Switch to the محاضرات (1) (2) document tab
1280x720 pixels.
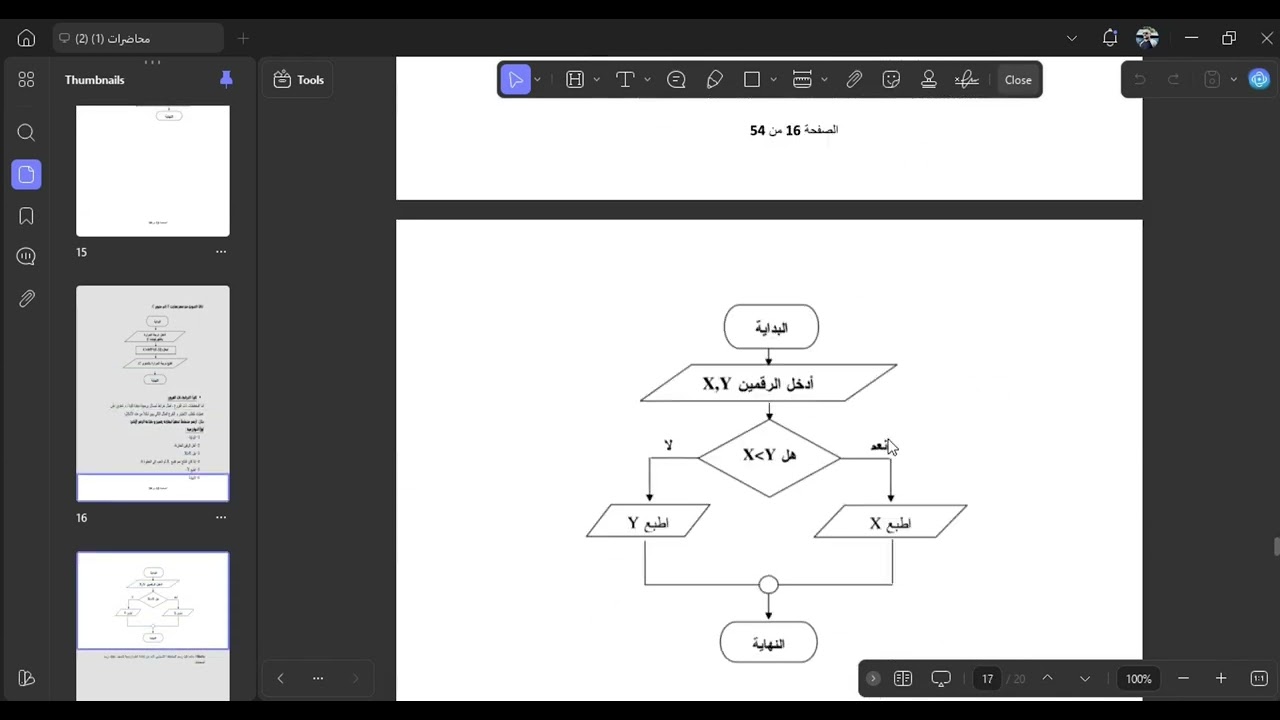click(138, 38)
